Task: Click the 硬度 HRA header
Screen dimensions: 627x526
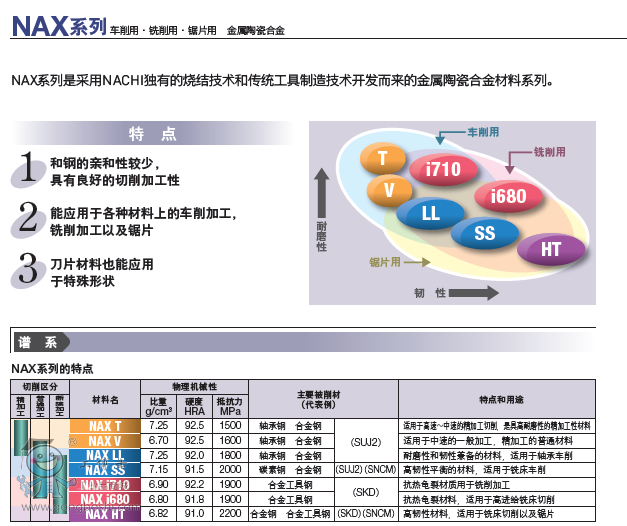Action: [194, 406]
